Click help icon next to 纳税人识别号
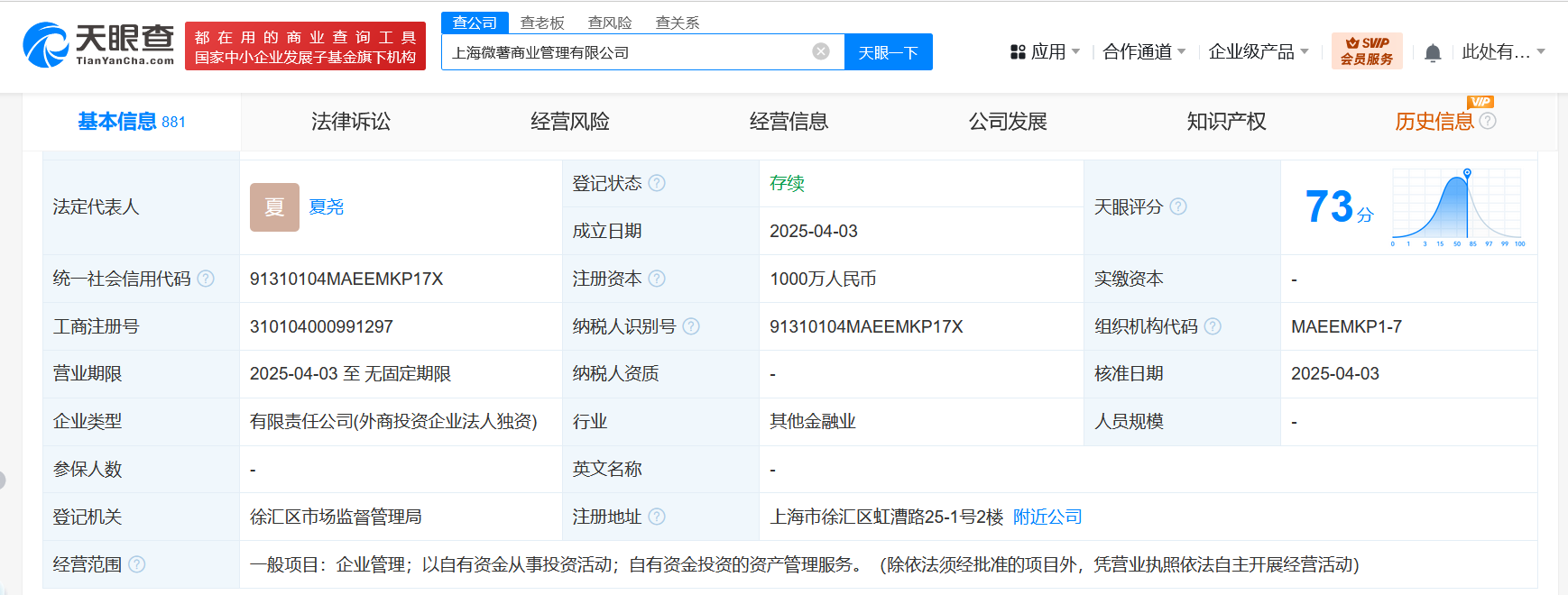Viewport: 1568px width, 595px height. 691,326
